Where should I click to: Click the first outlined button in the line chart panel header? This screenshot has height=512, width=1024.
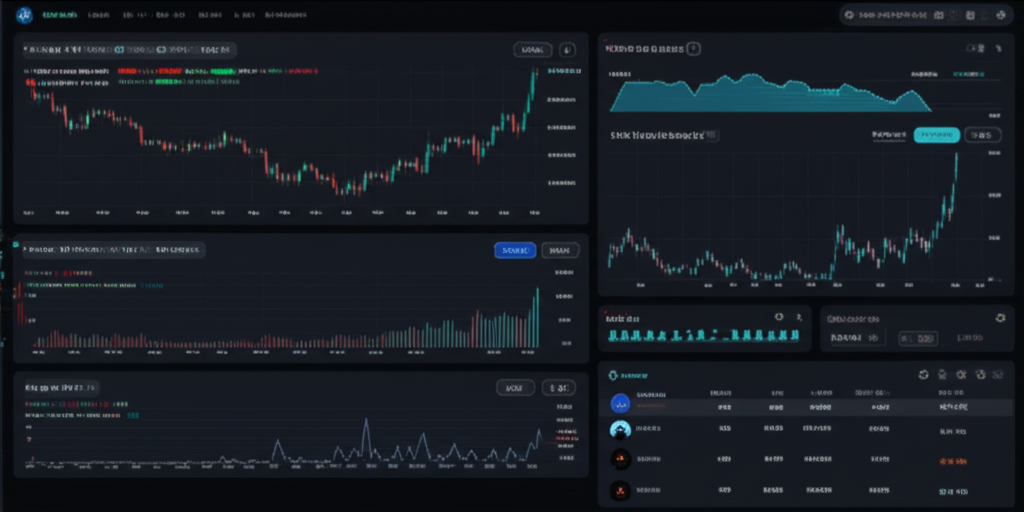click(x=515, y=388)
